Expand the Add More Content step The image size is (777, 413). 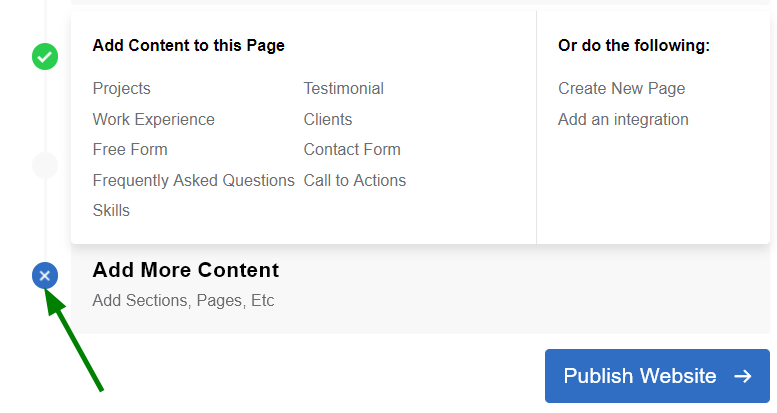point(186,270)
